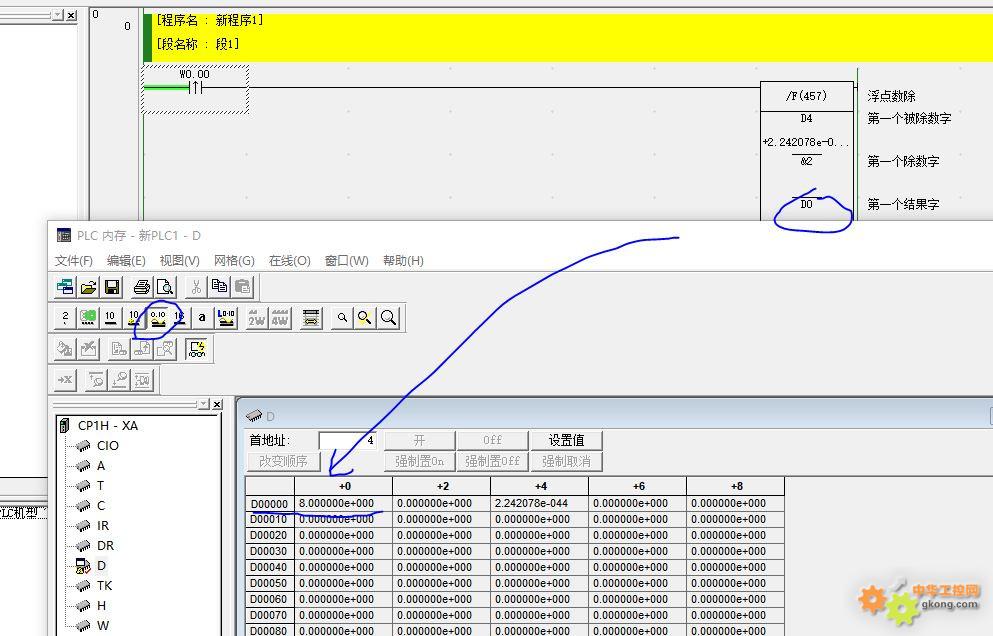Select H area in memory tree
993x636 pixels.
point(101,606)
